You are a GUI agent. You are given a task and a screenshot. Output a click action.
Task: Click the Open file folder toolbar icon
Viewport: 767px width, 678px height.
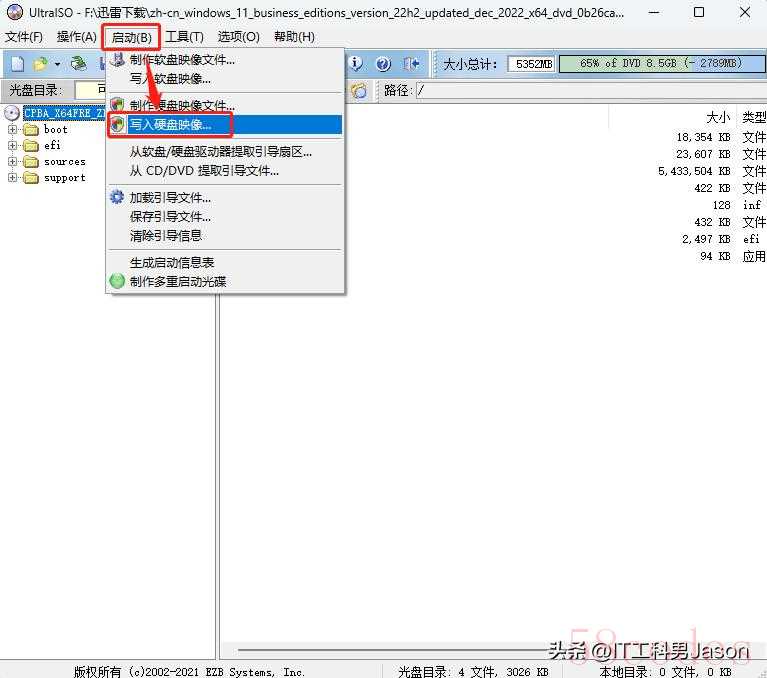(x=41, y=64)
